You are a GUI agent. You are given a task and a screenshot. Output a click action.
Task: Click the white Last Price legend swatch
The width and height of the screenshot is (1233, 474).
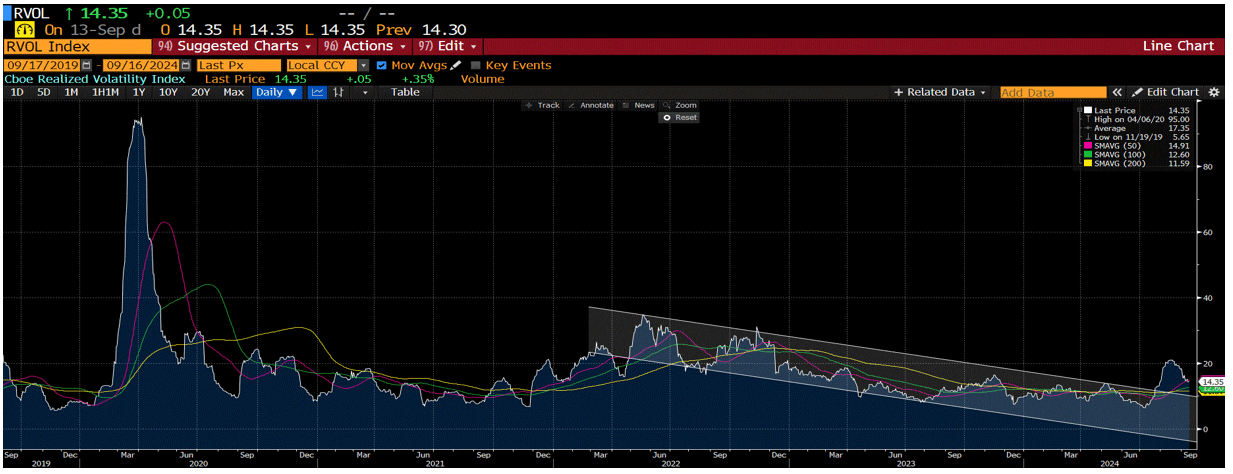click(1088, 110)
